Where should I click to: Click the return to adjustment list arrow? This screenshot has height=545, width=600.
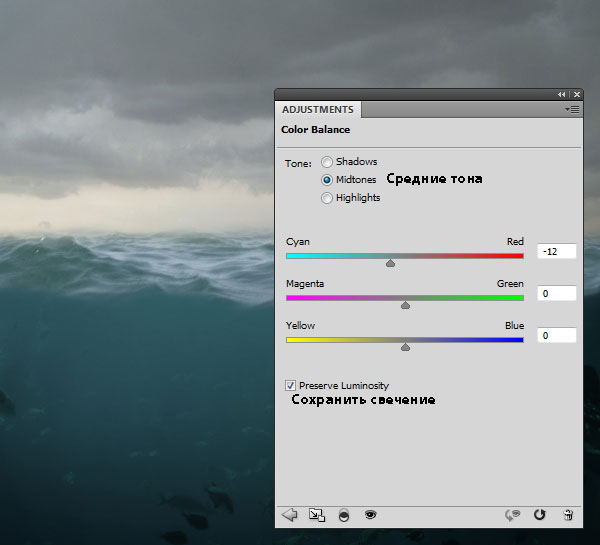290,515
